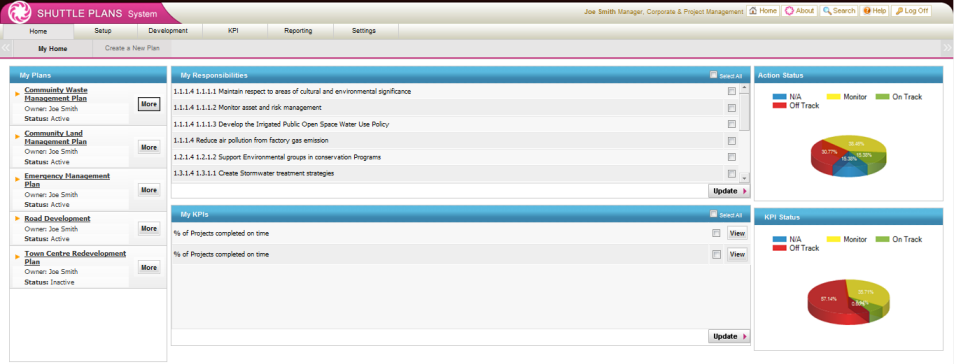Viewport: 954px width, 364px height.
Task: Check Select All in My Responsibilities
Action: point(713,75)
